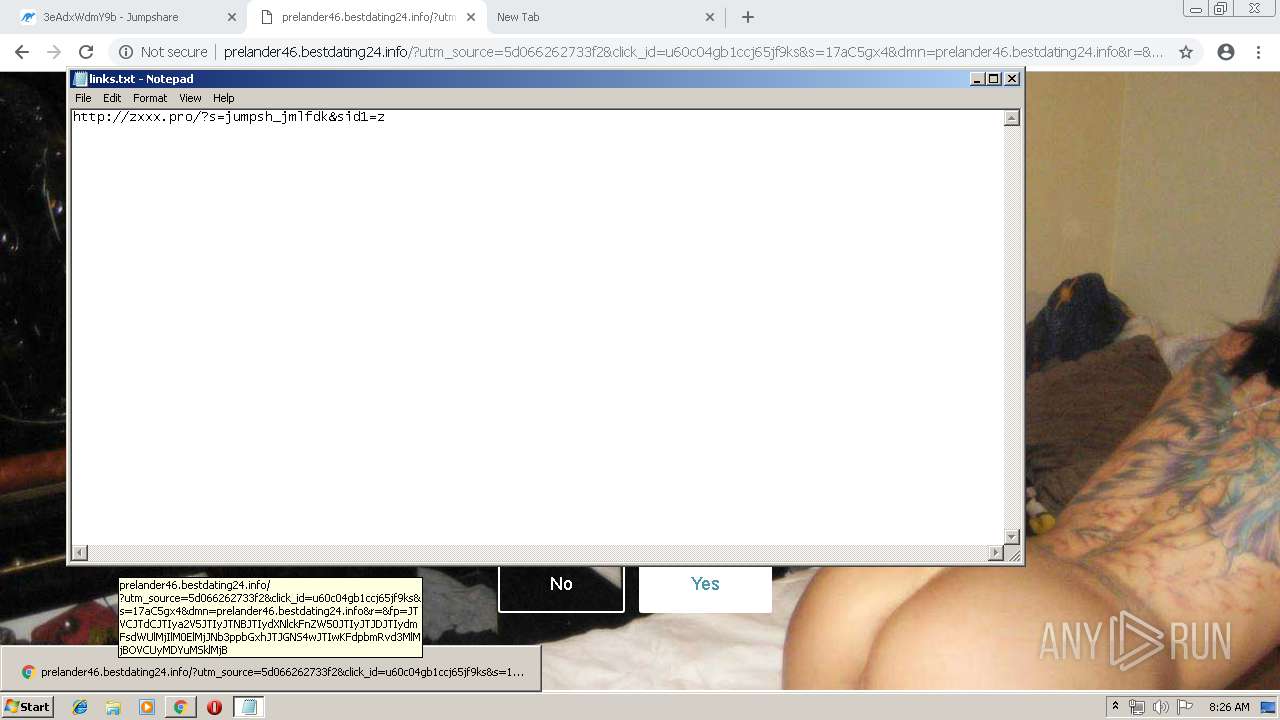Open the Chrome three-dot menu
Viewport: 1280px width, 720px height.
tap(1257, 52)
